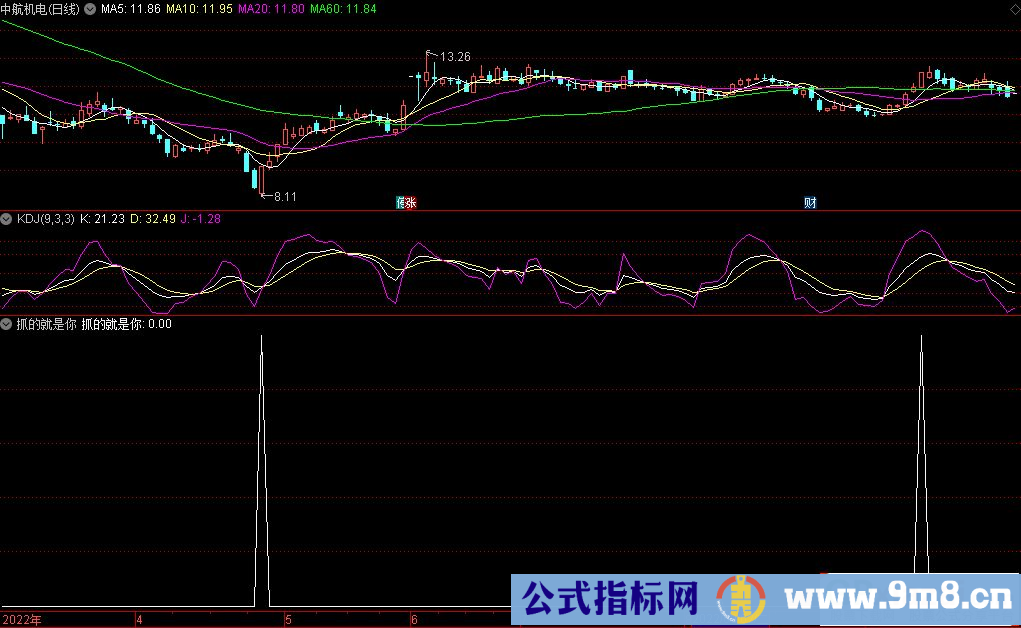Expand the main chart indicator dropdown arrow
This screenshot has height=628, width=1021.
pyautogui.click(x=90, y=9)
